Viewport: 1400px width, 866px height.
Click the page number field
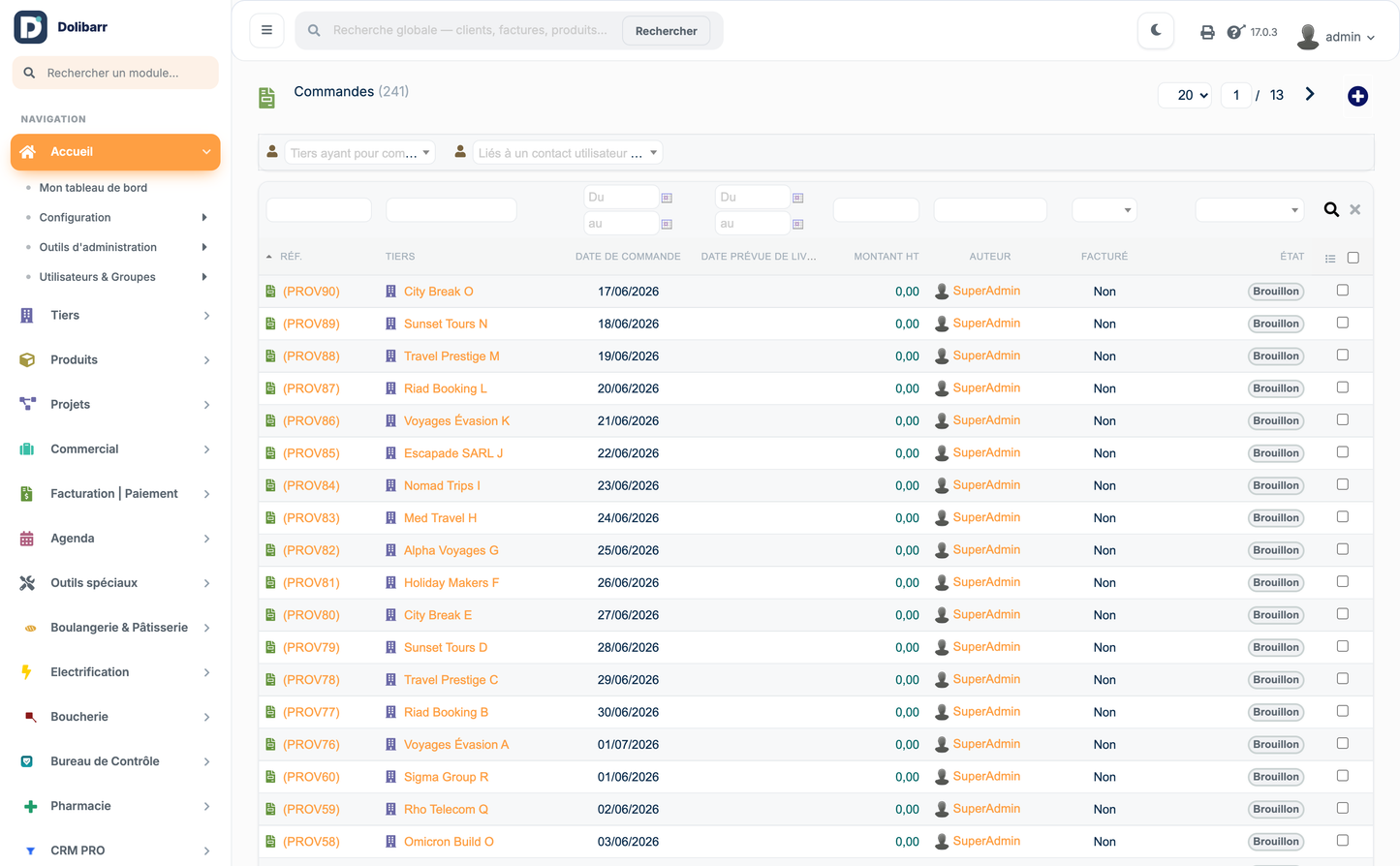tap(1235, 95)
